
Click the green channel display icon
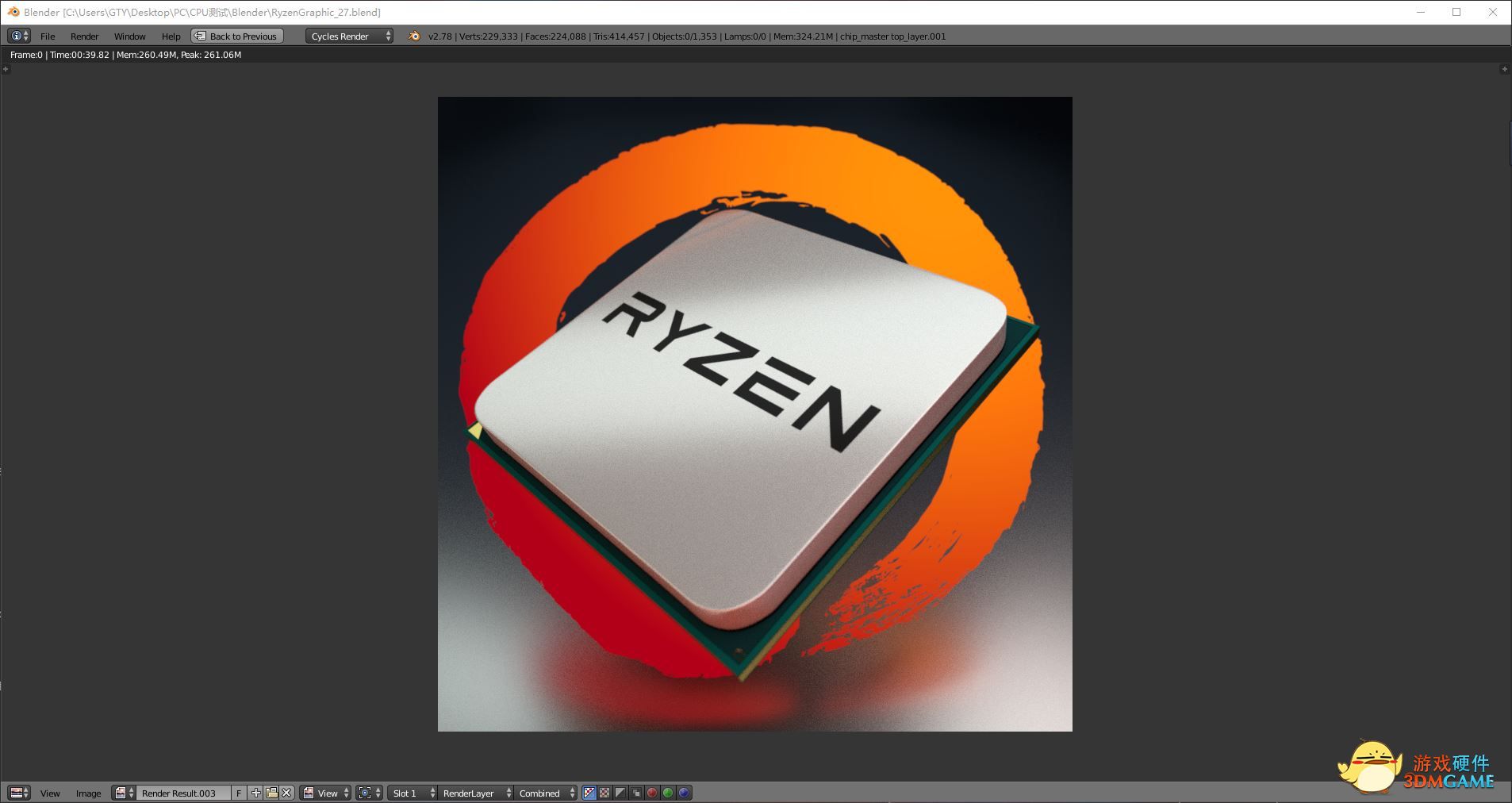click(x=668, y=793)
